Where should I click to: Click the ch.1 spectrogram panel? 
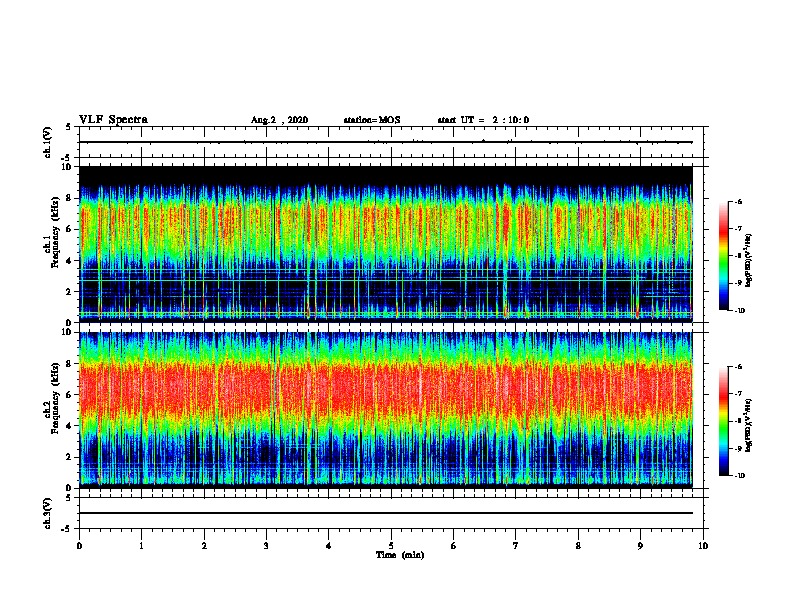386,244
